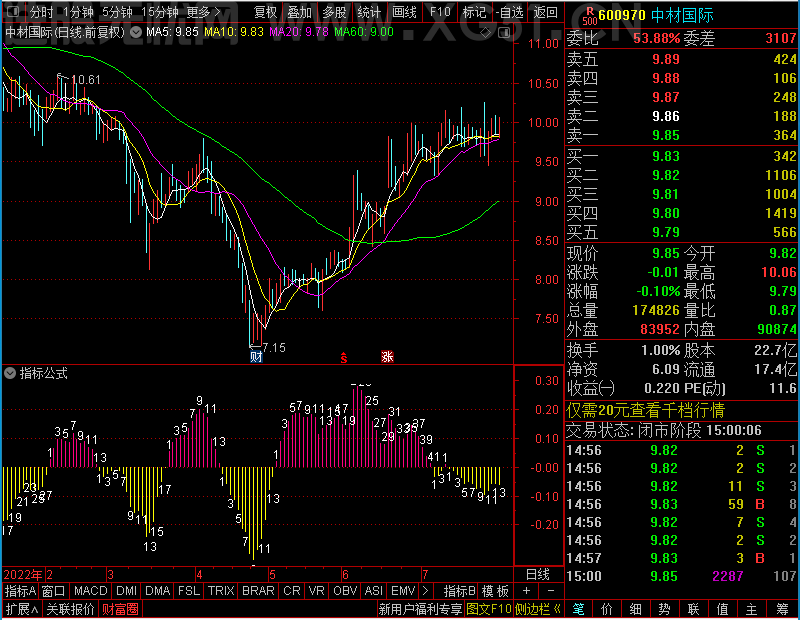The image size is (800, 620).
Task: Open the 新用户福利专享 promotion link
Action: pos(420,609)
